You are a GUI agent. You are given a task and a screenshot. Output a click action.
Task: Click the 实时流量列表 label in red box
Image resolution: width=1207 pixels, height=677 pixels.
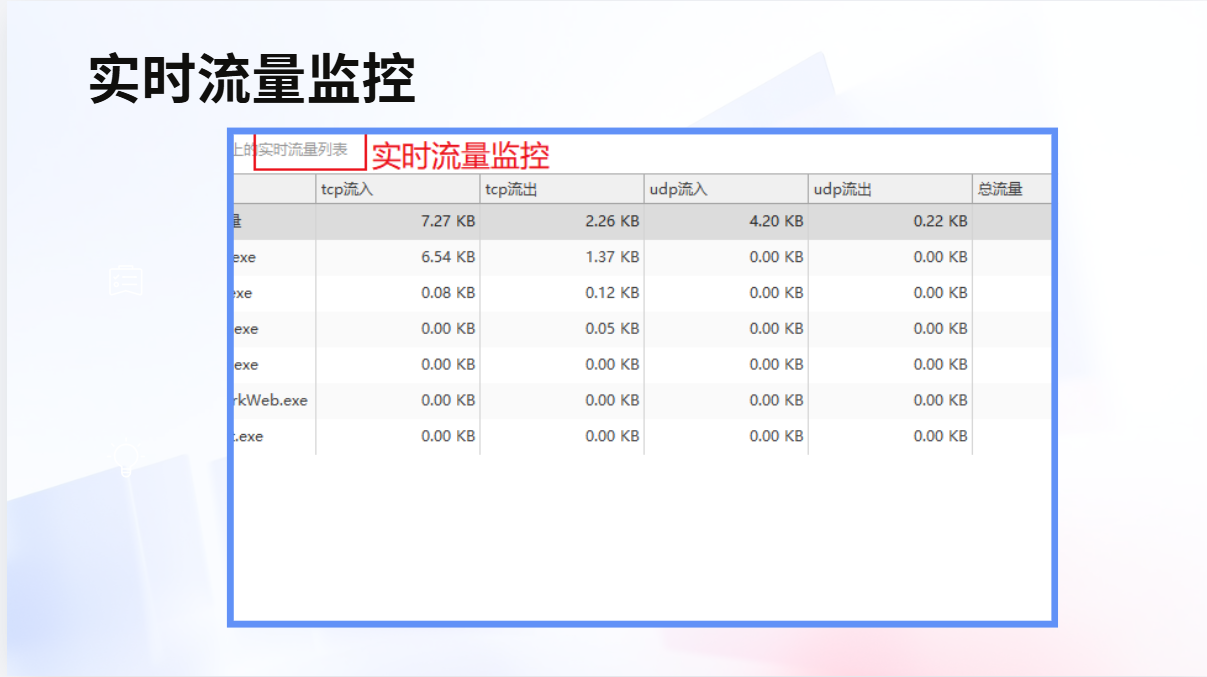(x=304, y=150)
